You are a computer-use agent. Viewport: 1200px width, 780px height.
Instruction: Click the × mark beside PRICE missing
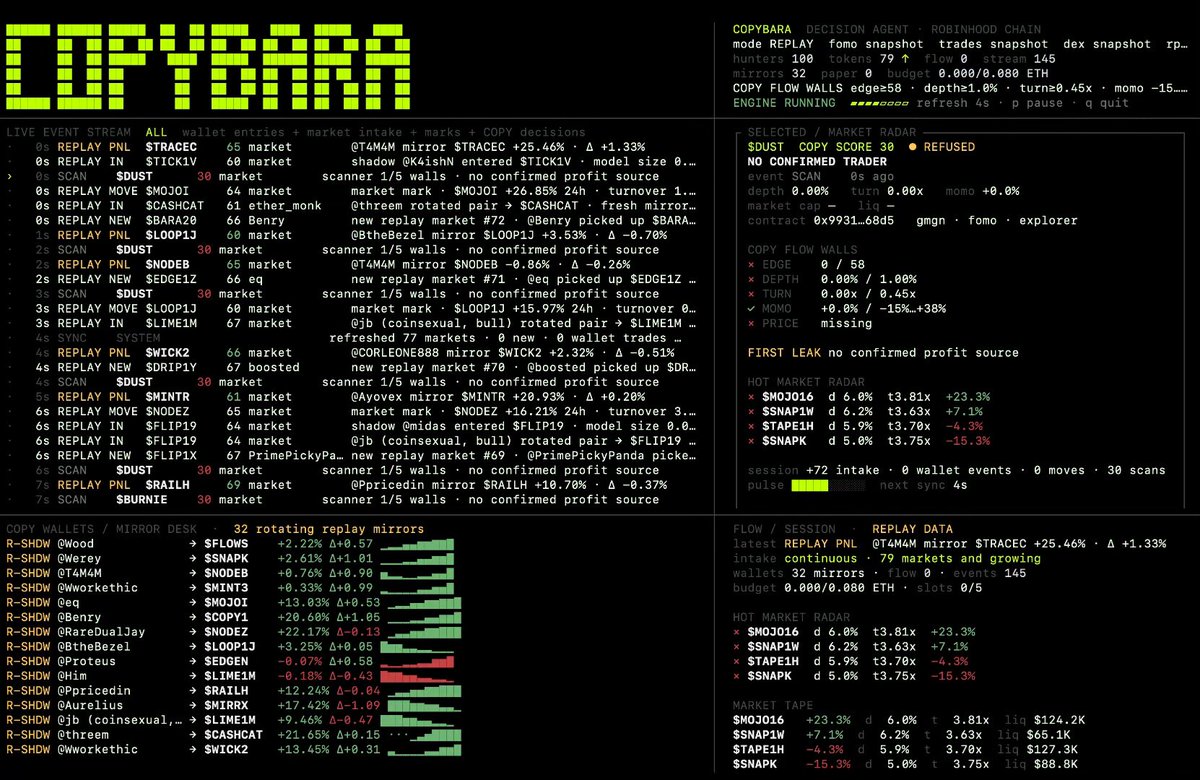tap(752, 324)
